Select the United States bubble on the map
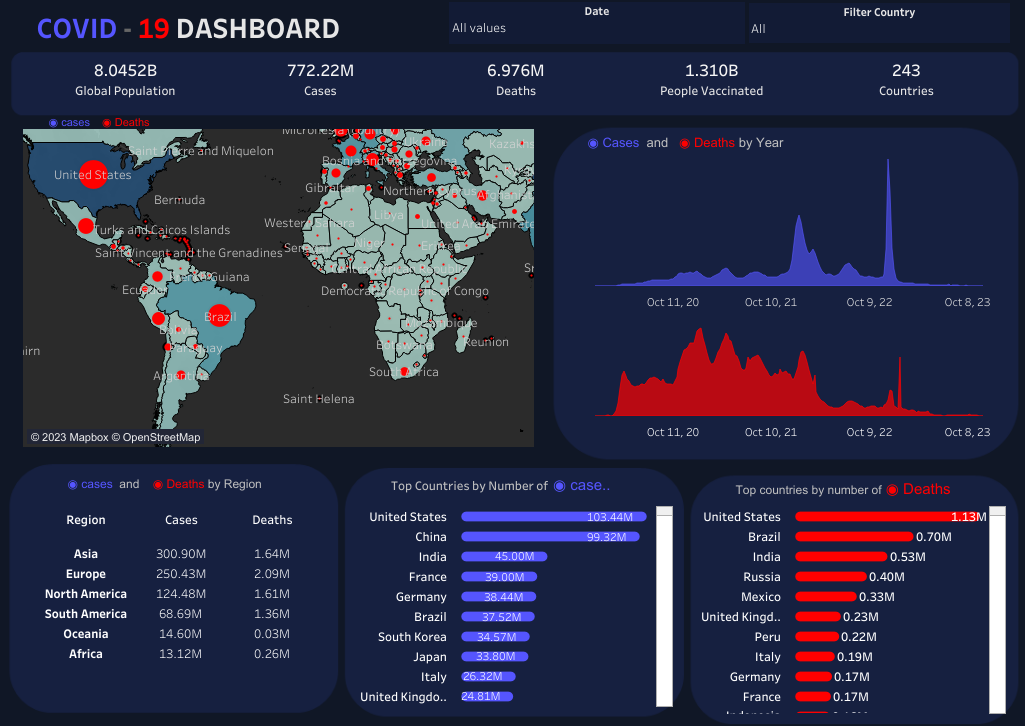This screenshot has height=727, width=1025. tap(92, 175)
